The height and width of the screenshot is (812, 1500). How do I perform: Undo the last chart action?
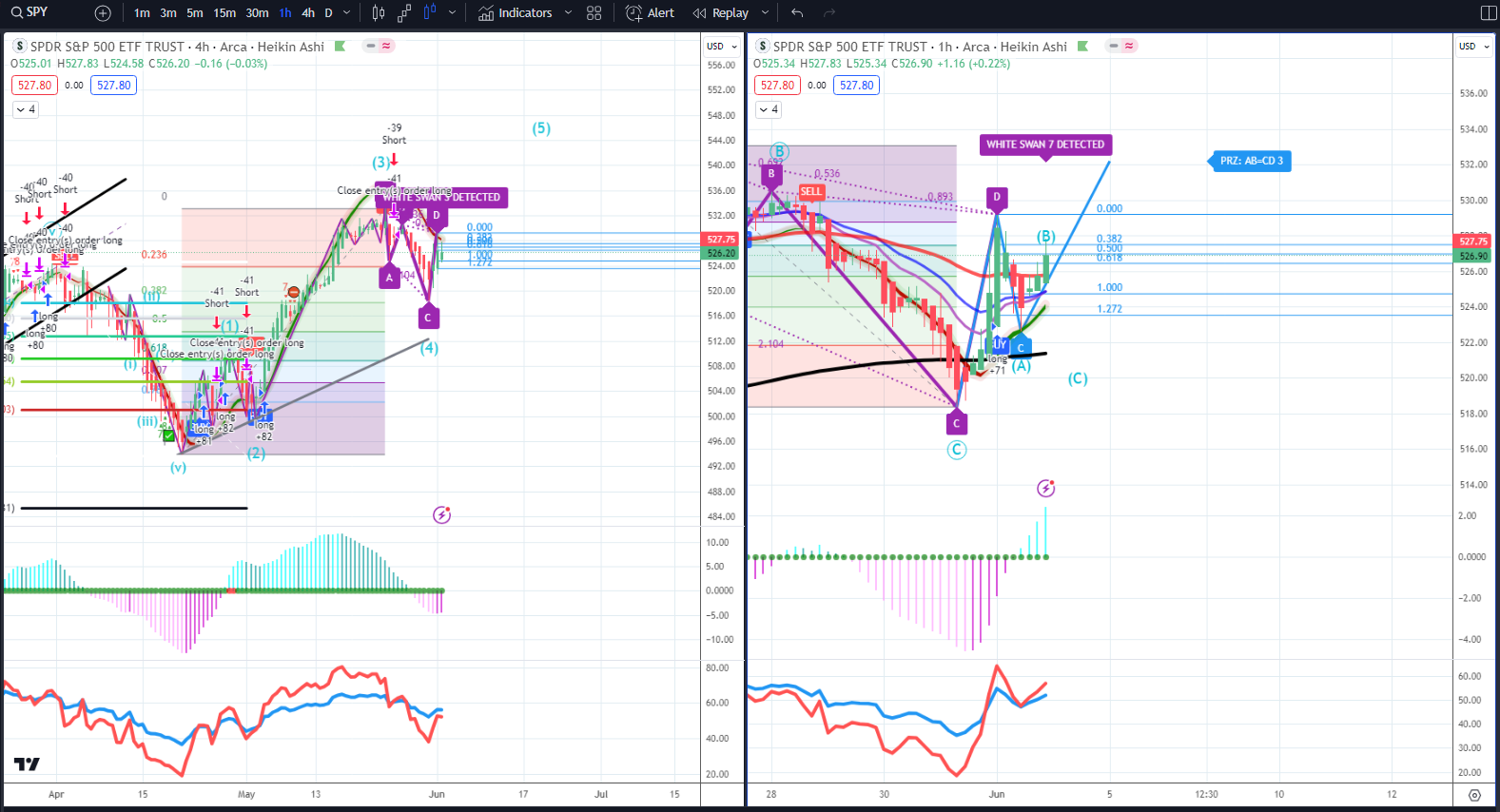click(797, 13)
